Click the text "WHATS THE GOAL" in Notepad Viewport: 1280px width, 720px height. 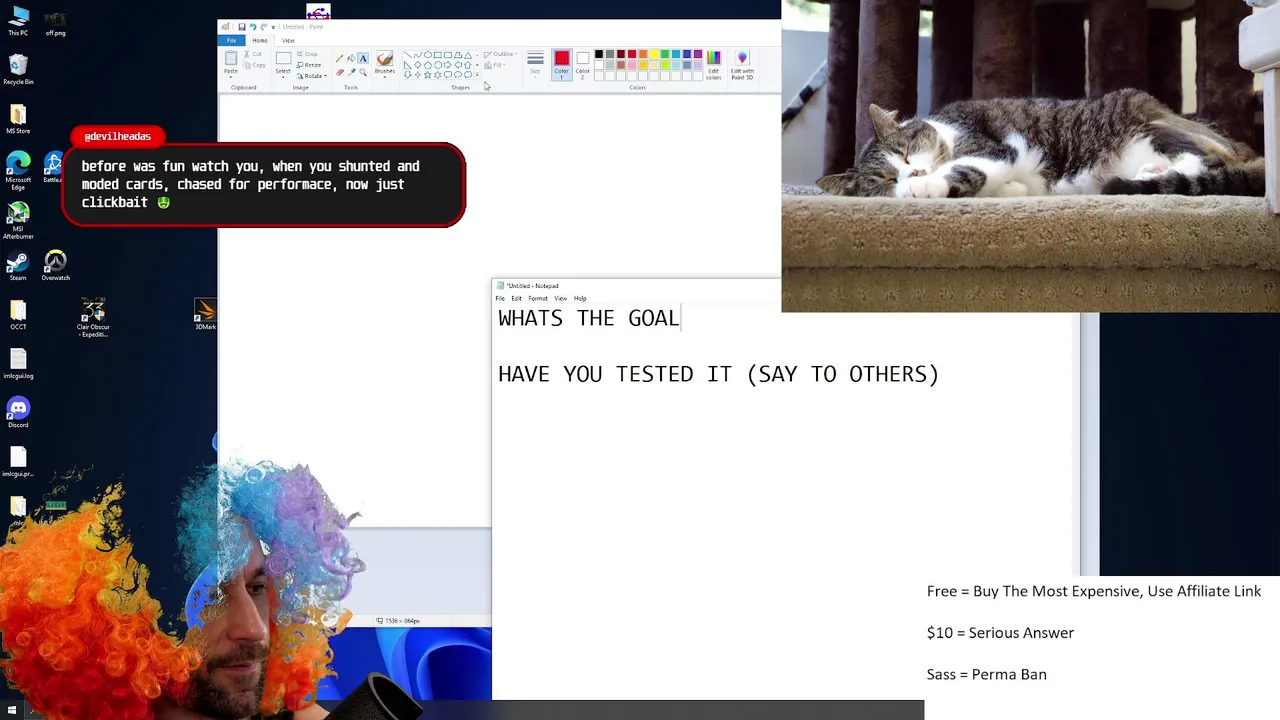[589, 318]
